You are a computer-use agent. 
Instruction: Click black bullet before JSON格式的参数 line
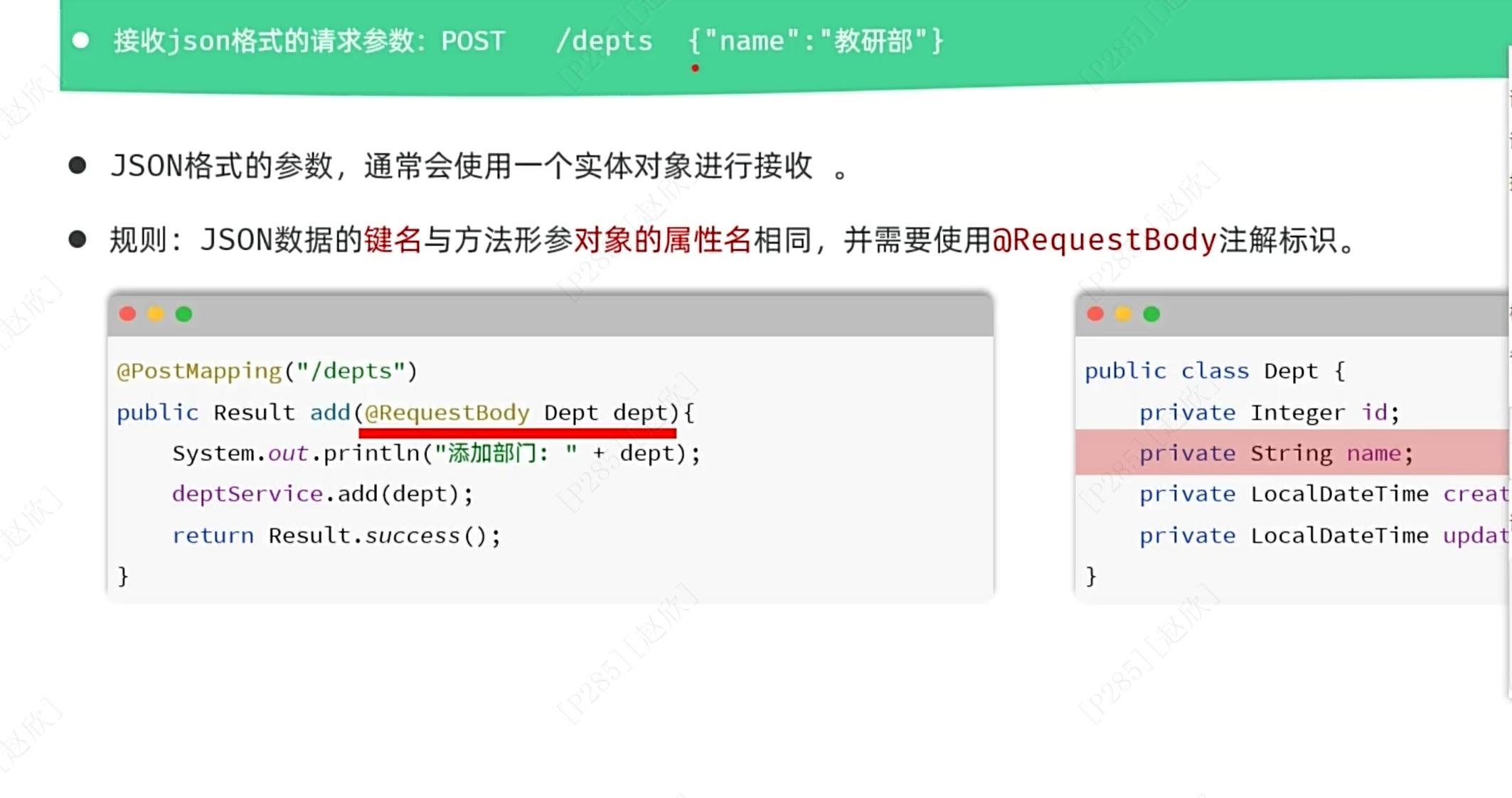click(78, 166)
